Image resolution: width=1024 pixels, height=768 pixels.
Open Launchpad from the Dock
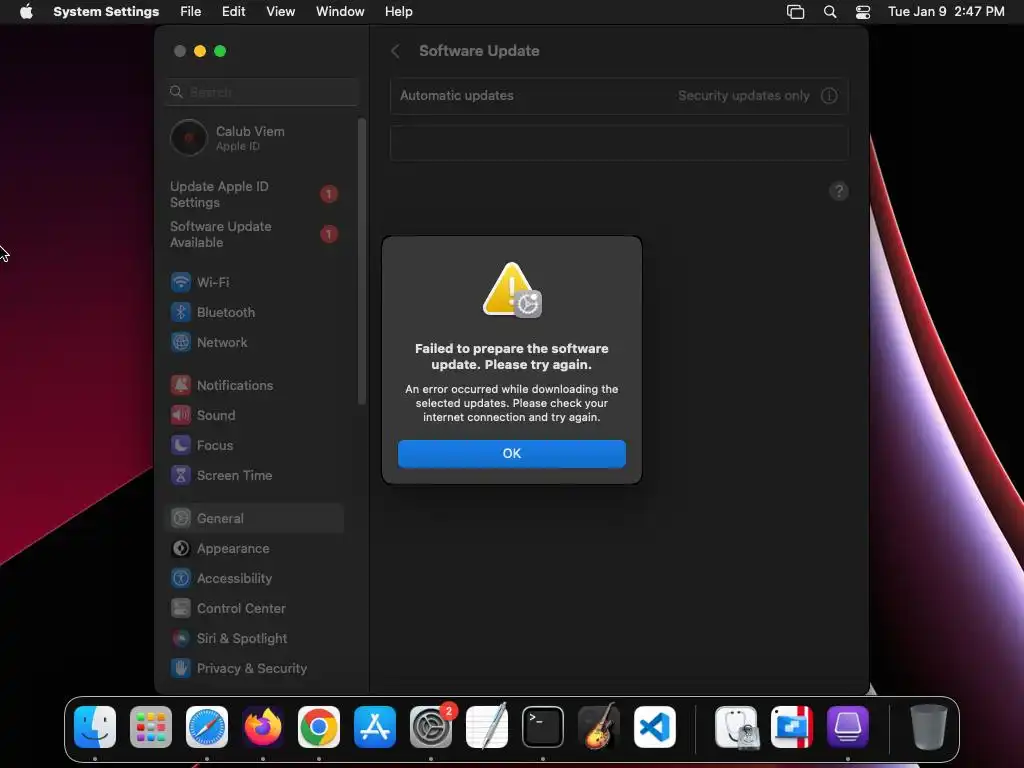point(151,727)
